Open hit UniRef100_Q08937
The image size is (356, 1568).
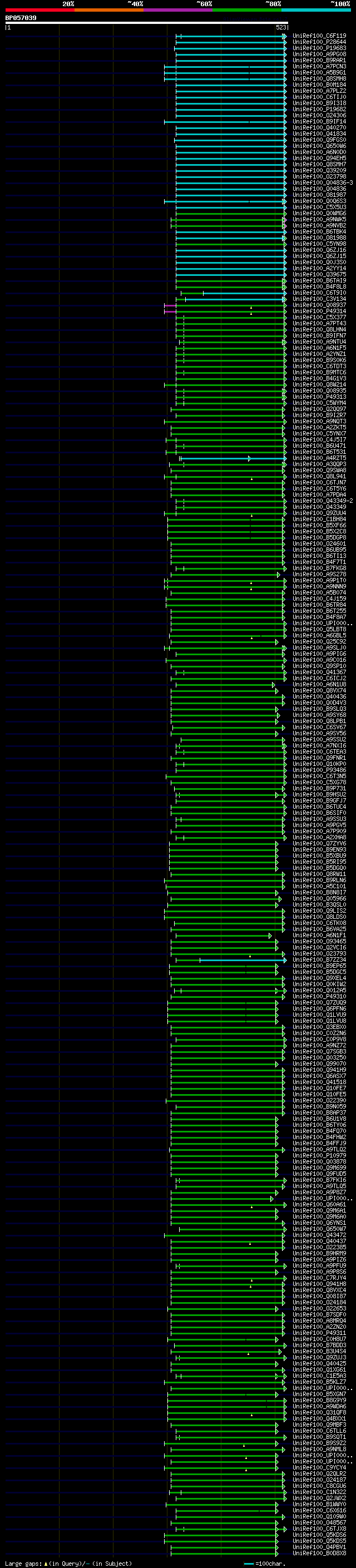point(319,305)
